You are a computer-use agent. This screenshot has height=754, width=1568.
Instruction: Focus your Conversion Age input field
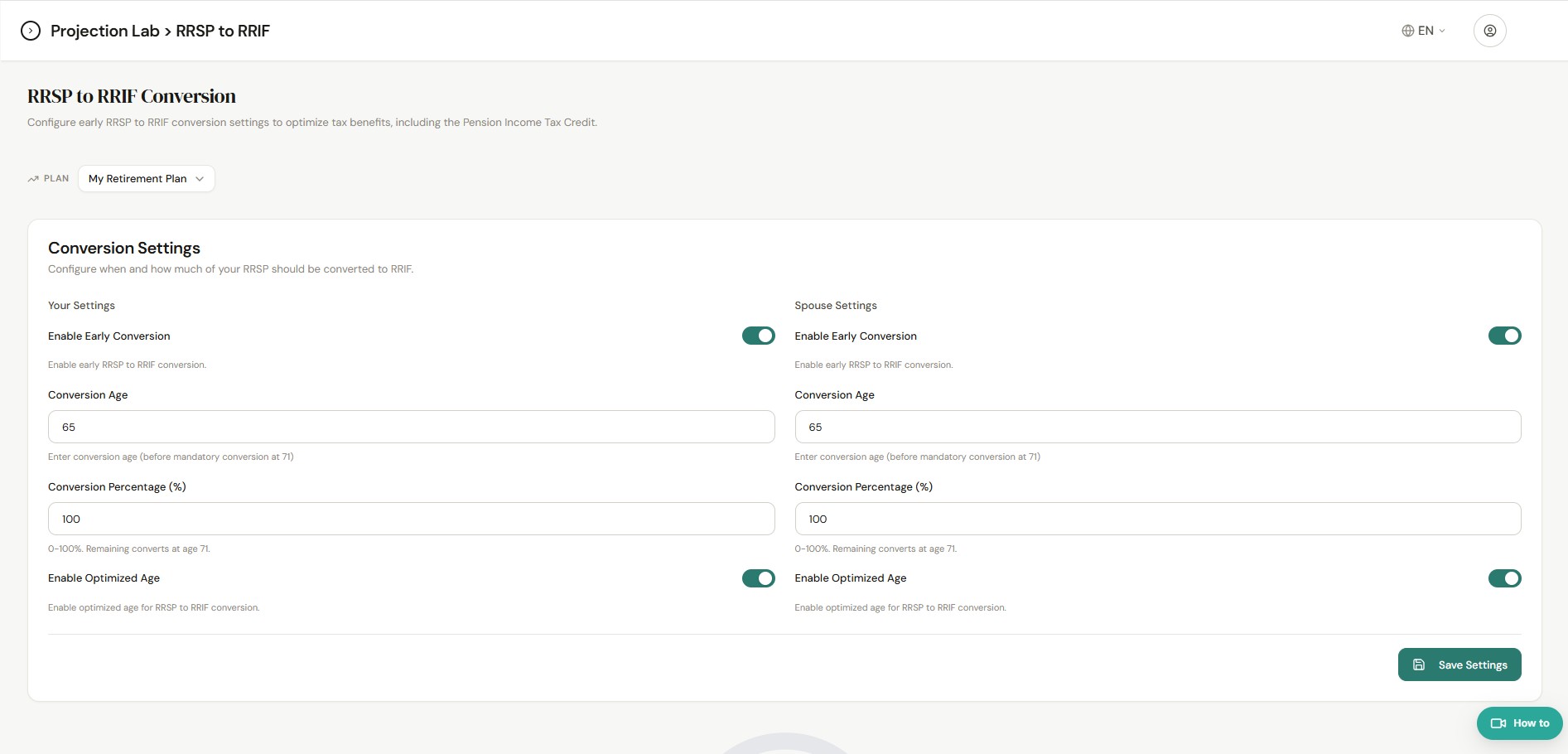(x=411, y=427)
